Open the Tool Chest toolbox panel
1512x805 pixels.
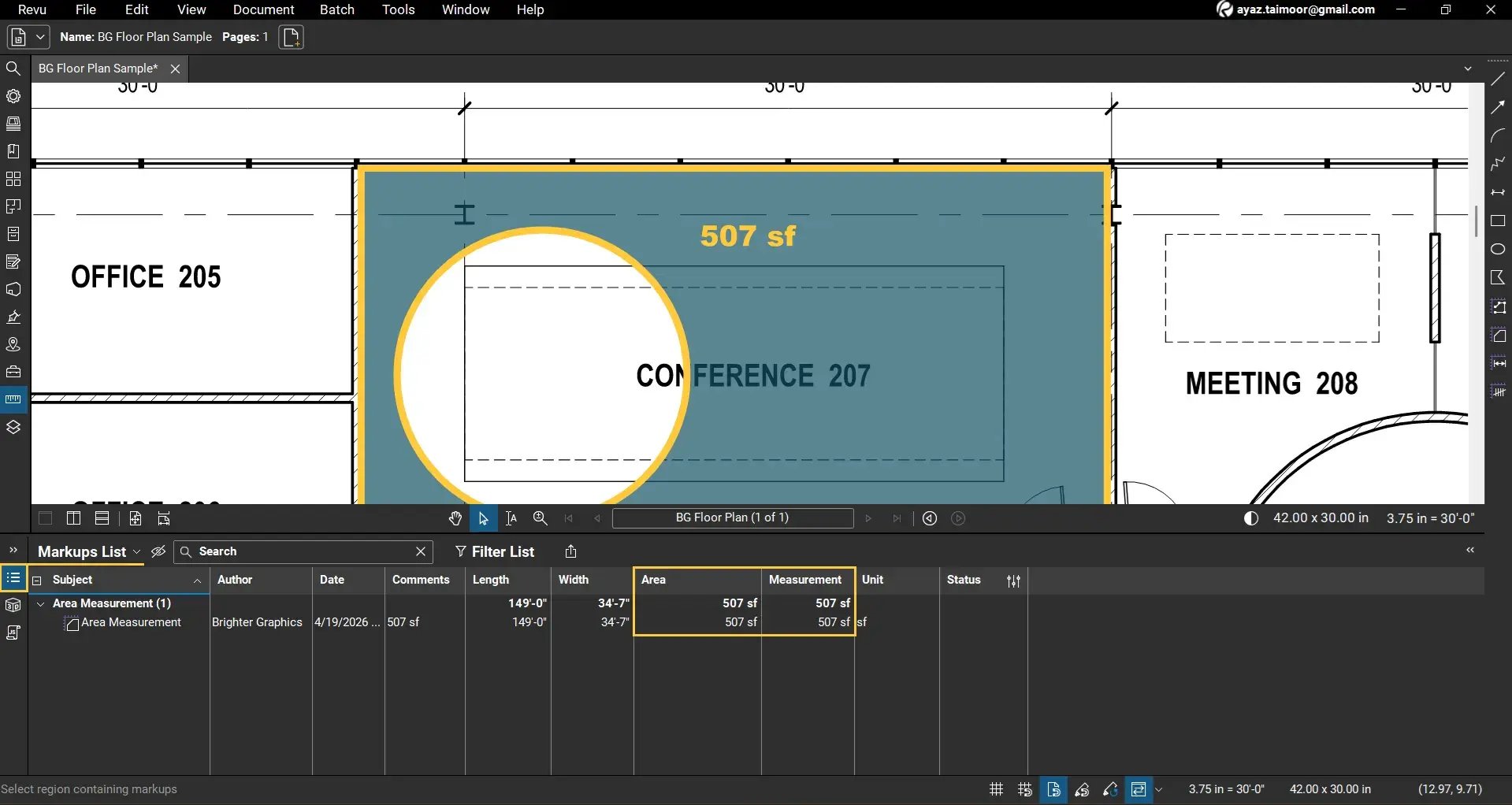[13, 372]
